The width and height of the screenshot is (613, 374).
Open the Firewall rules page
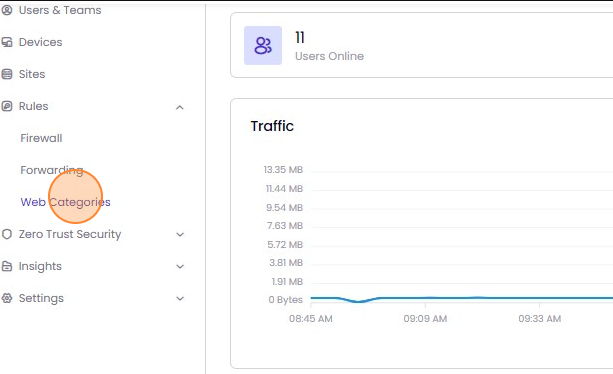(x=41, y=138)
